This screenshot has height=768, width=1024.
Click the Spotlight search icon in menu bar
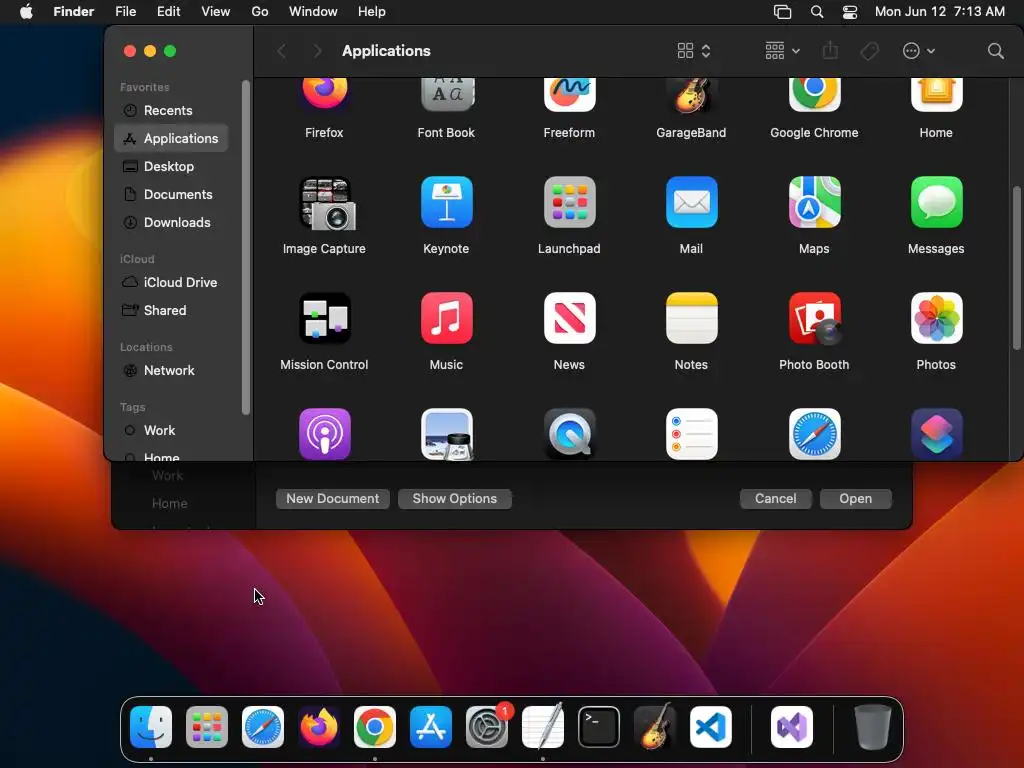(816, 12)
